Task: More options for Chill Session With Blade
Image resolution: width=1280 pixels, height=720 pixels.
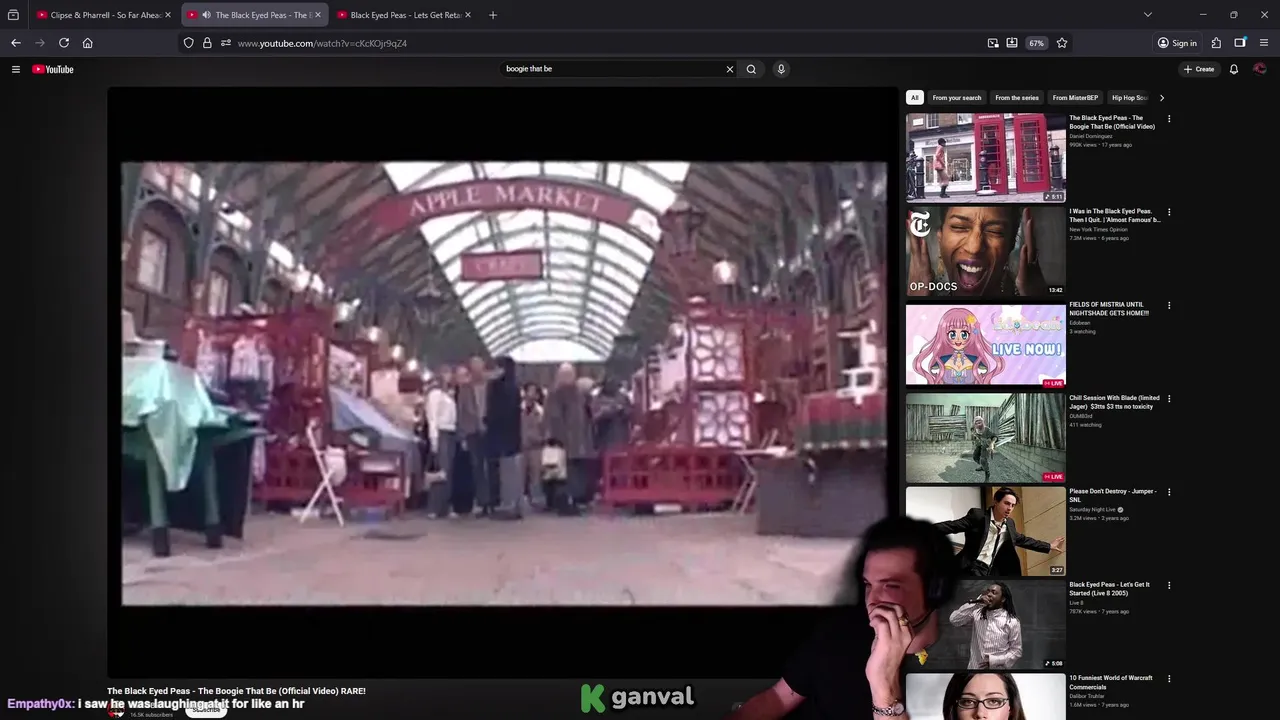Action: (1169, 399)
